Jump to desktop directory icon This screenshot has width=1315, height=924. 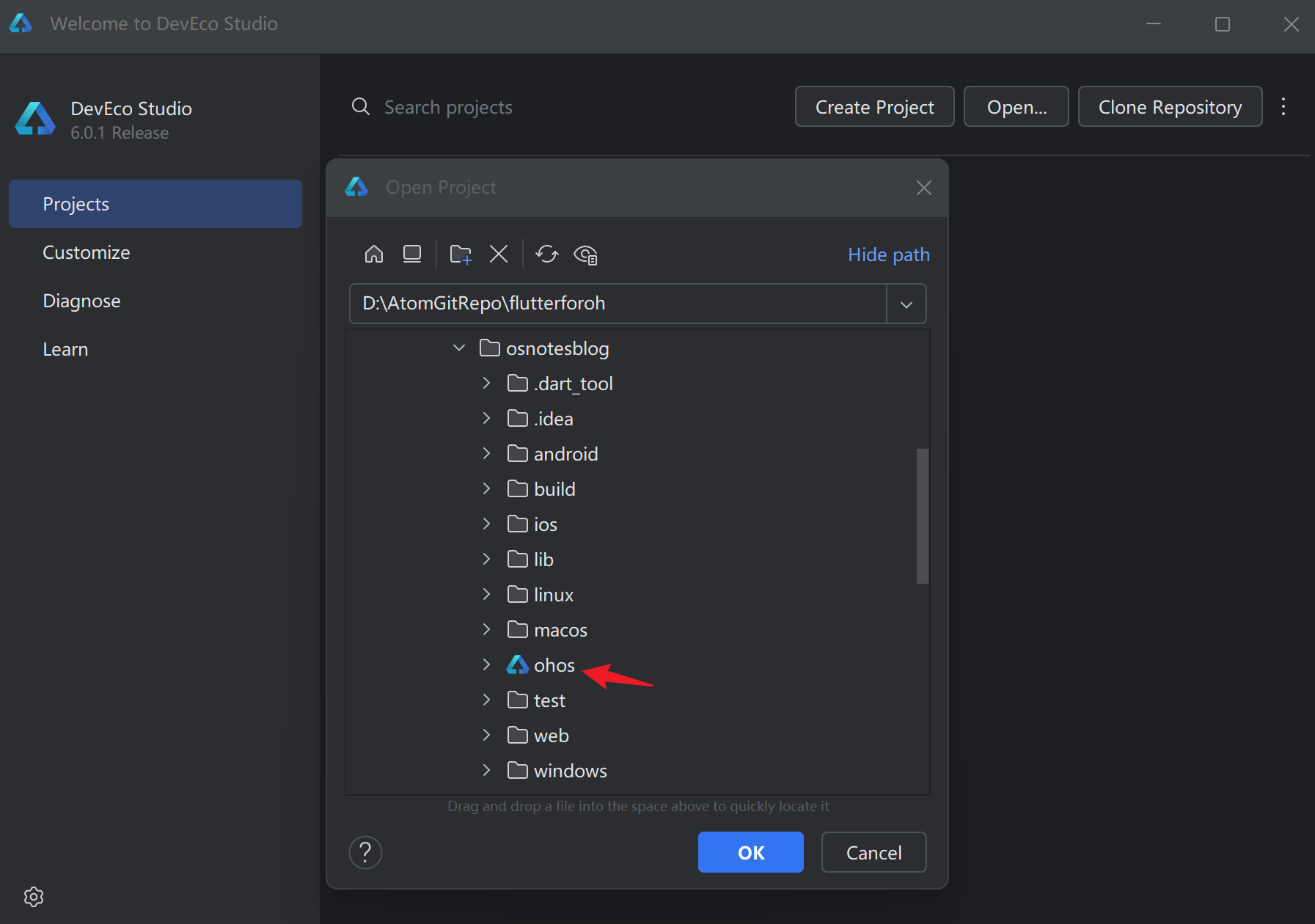412,254
